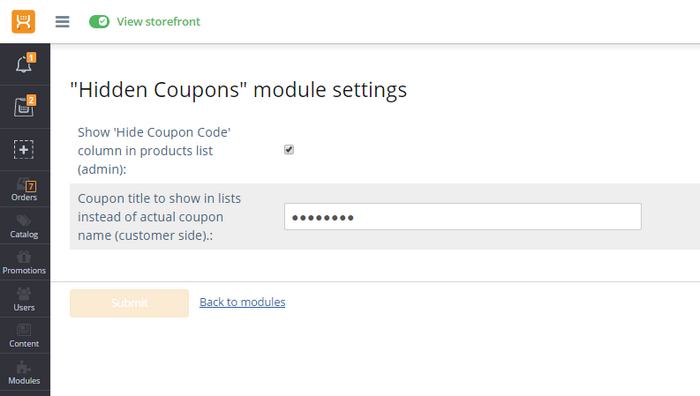This screenshot has height=396, width=700.
Task: Open the notifications bell icon
Action: (x=25, y=64)
